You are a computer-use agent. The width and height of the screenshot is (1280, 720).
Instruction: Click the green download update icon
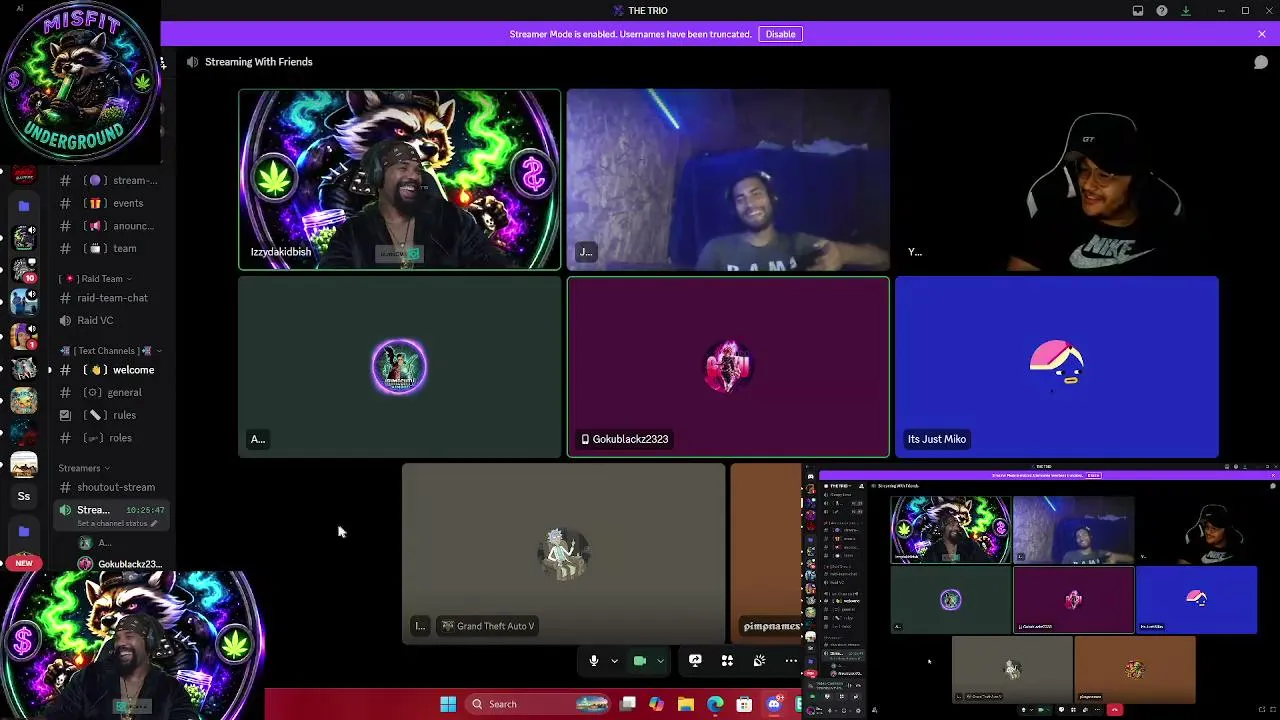pyautogui.click(x=1186, y=11)
